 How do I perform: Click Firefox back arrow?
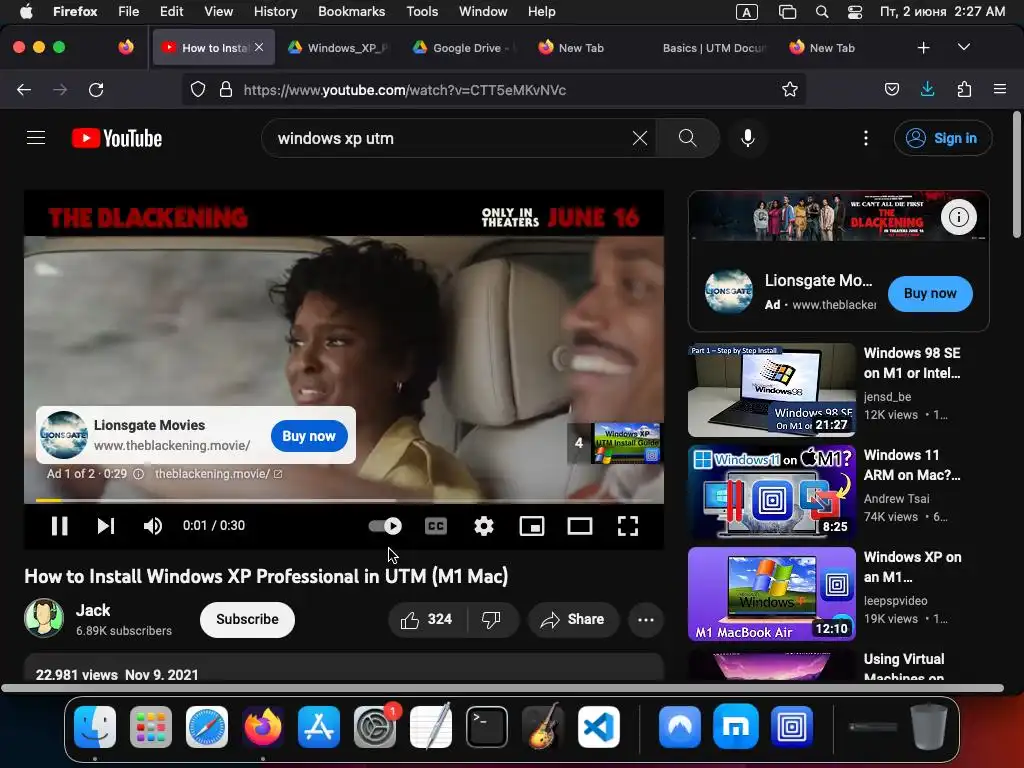[x=24, y=89]
